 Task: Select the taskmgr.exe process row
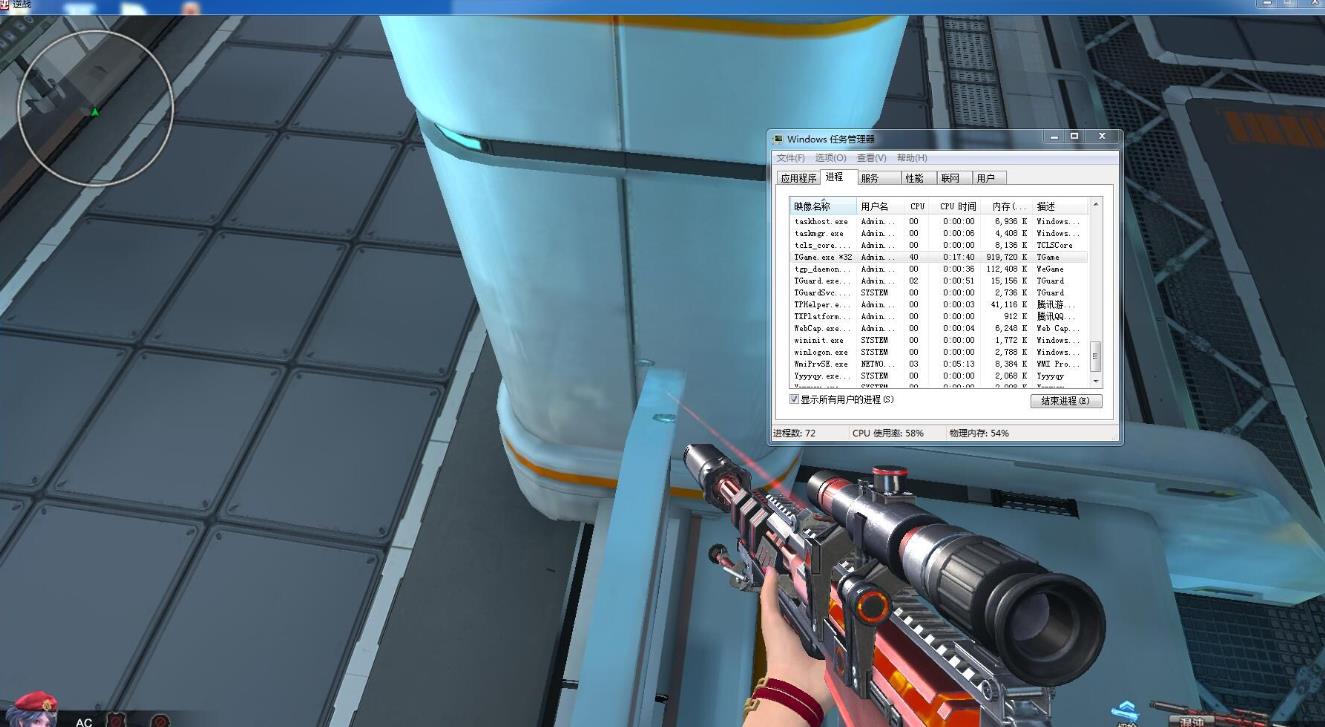(x=940, y=233)
